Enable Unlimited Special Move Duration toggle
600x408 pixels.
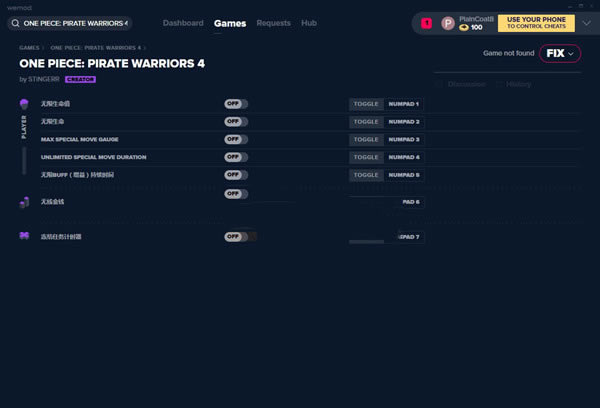pos(236,157)
